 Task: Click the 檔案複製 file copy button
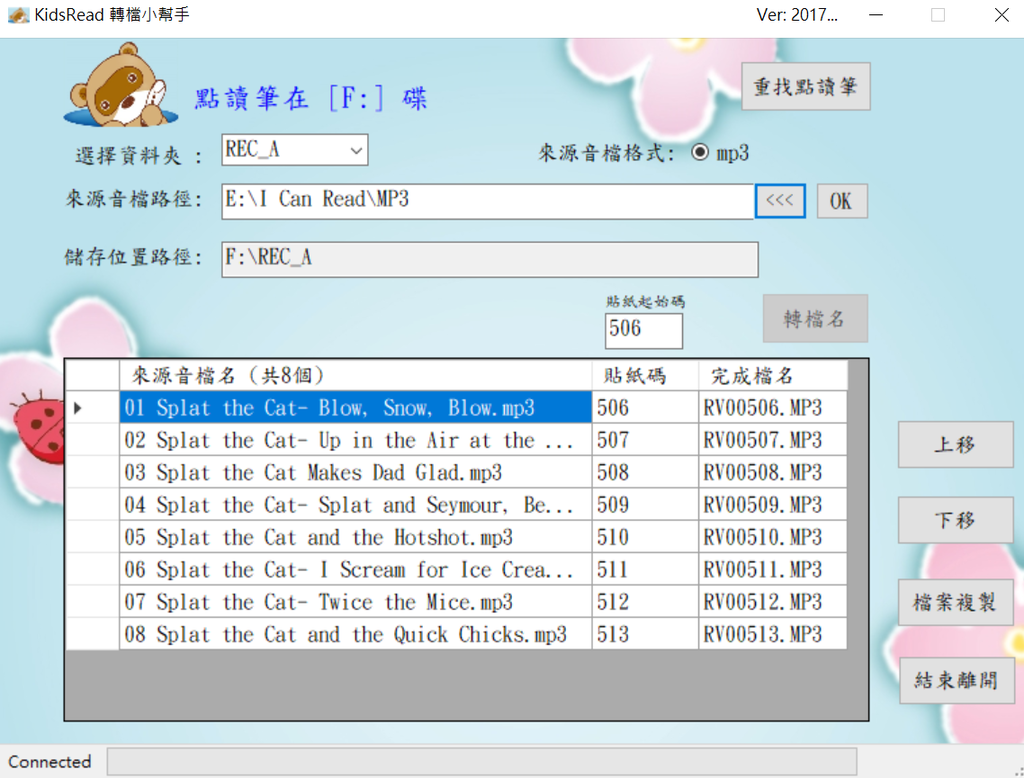click(x=955, y=602)
